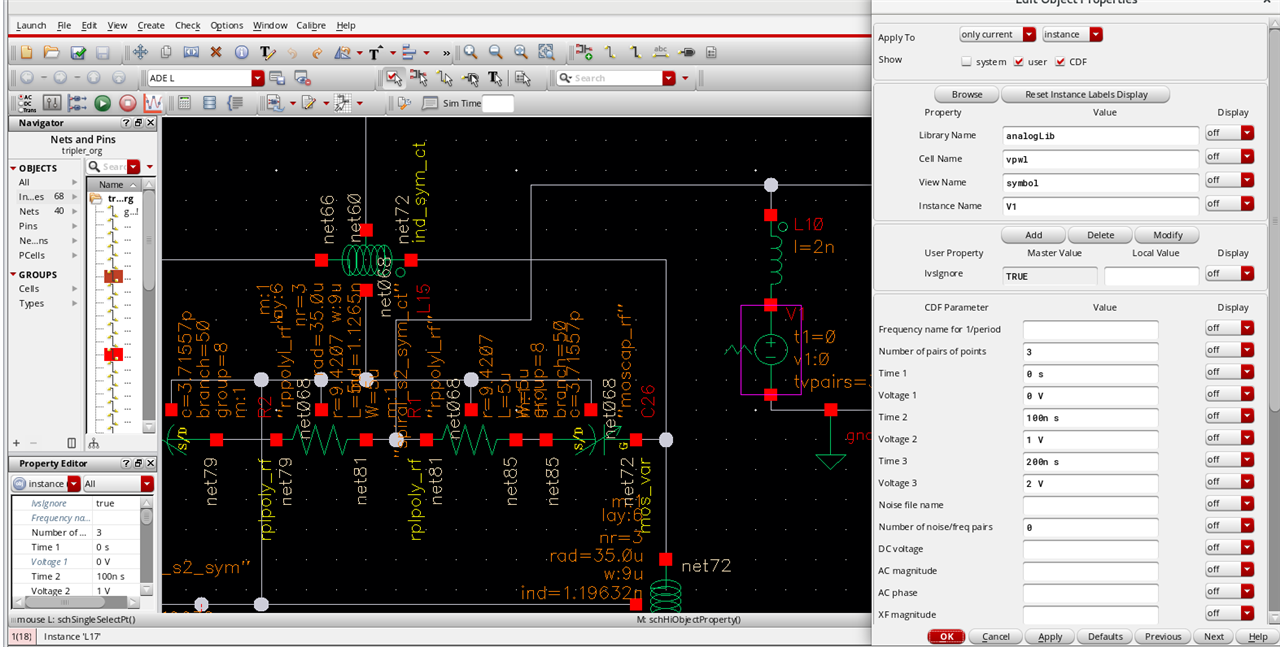Click the speech bubble icon beside Sim Time
Screen dimensions: 1280x647
[x=430, y=103]
